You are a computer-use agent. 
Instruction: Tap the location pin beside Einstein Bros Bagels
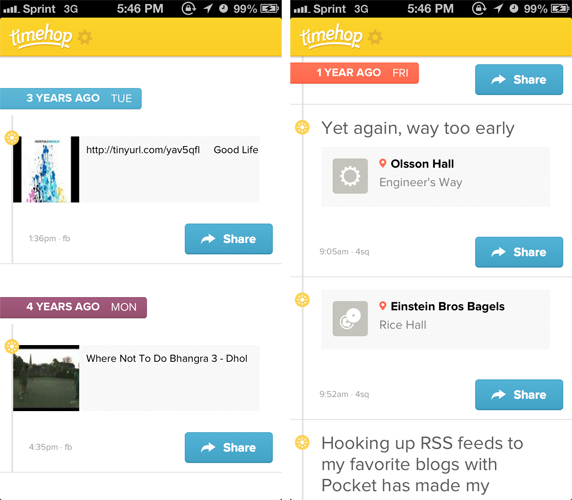pos(383,306)
